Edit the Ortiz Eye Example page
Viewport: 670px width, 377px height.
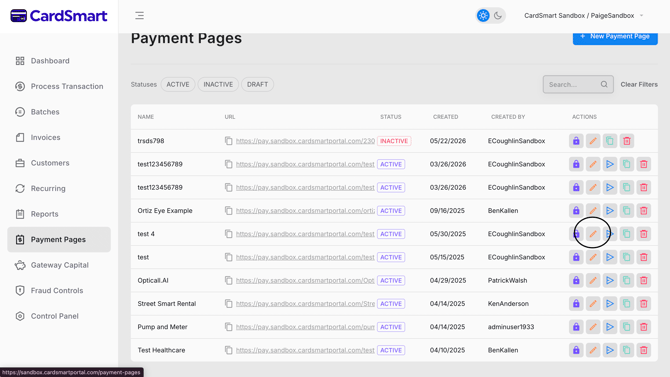[x=593, y=211]
